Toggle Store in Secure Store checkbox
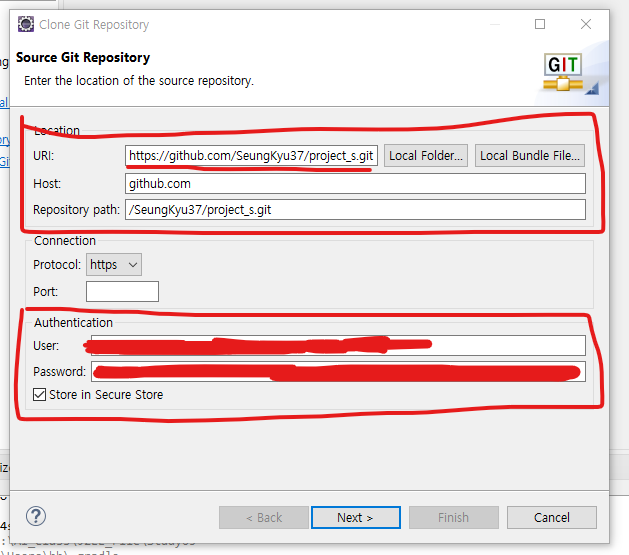Image resolution: width=629 pixels, height=555 pixels. point(39,395)
